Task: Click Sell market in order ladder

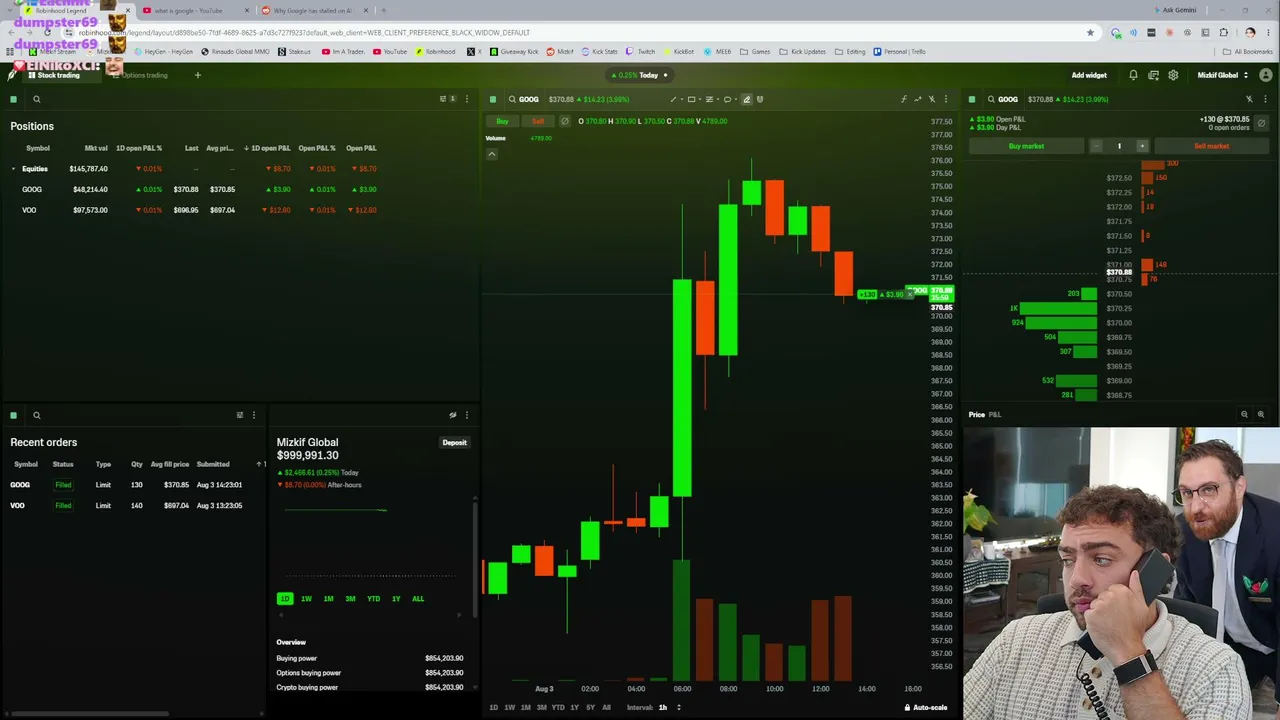Action: pos(1211,146)
